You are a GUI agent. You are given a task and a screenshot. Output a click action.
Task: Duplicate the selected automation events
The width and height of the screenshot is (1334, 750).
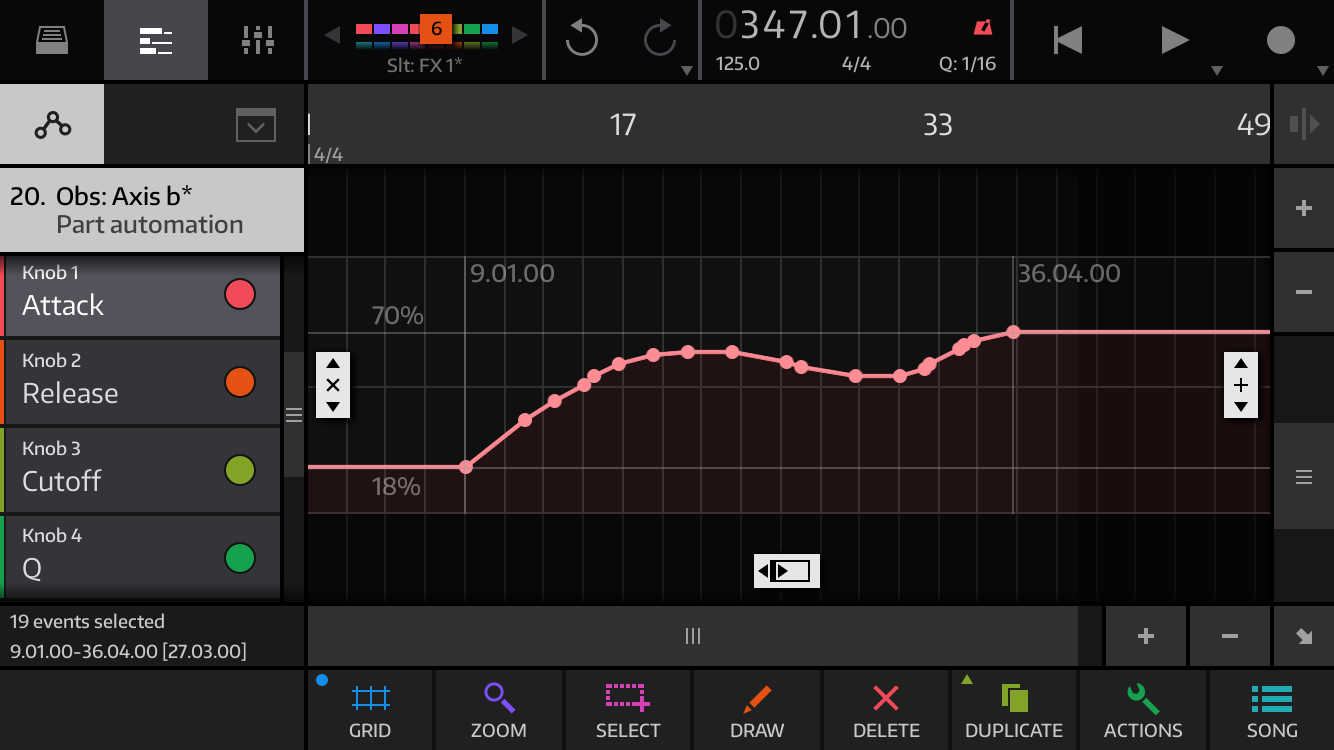point(1013,710)
